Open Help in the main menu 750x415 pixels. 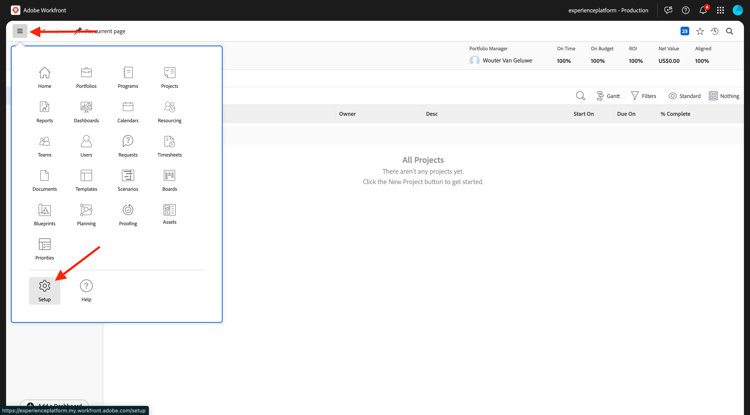tap(86, 291)
